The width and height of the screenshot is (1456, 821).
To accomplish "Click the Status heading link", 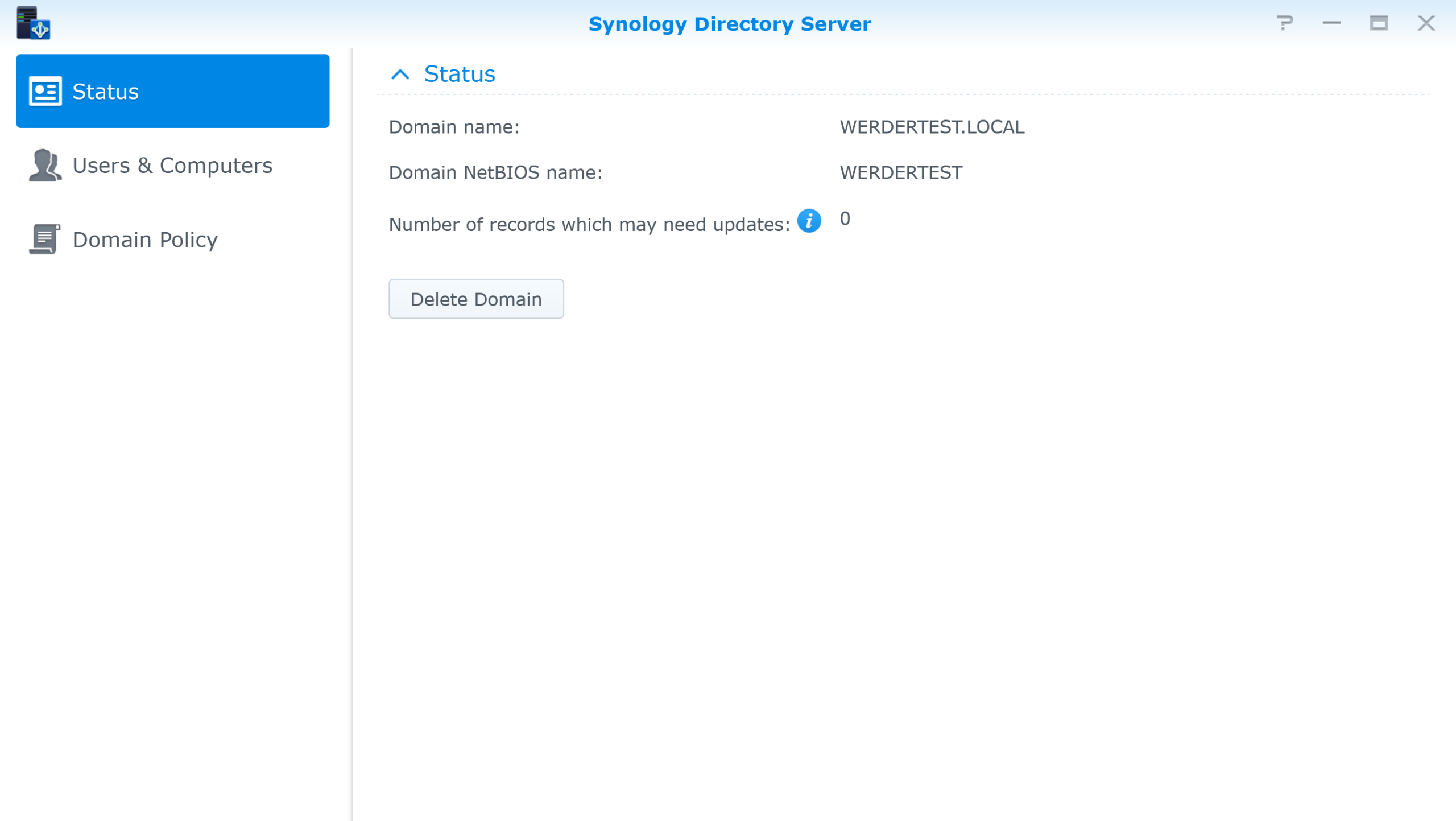I will click(458, 73).
